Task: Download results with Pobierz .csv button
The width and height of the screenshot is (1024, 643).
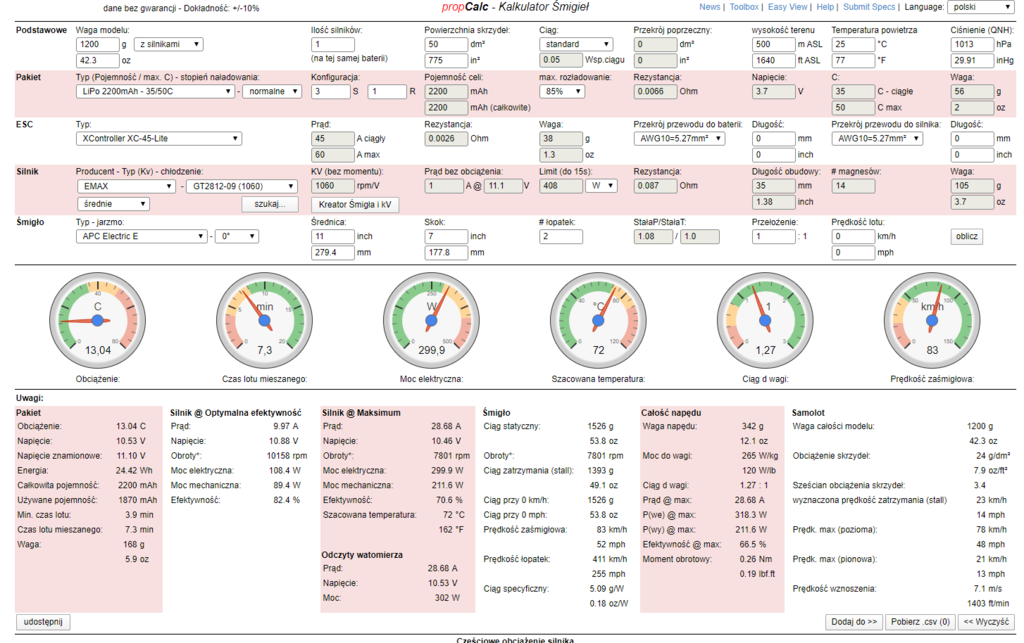Action: 920,622
